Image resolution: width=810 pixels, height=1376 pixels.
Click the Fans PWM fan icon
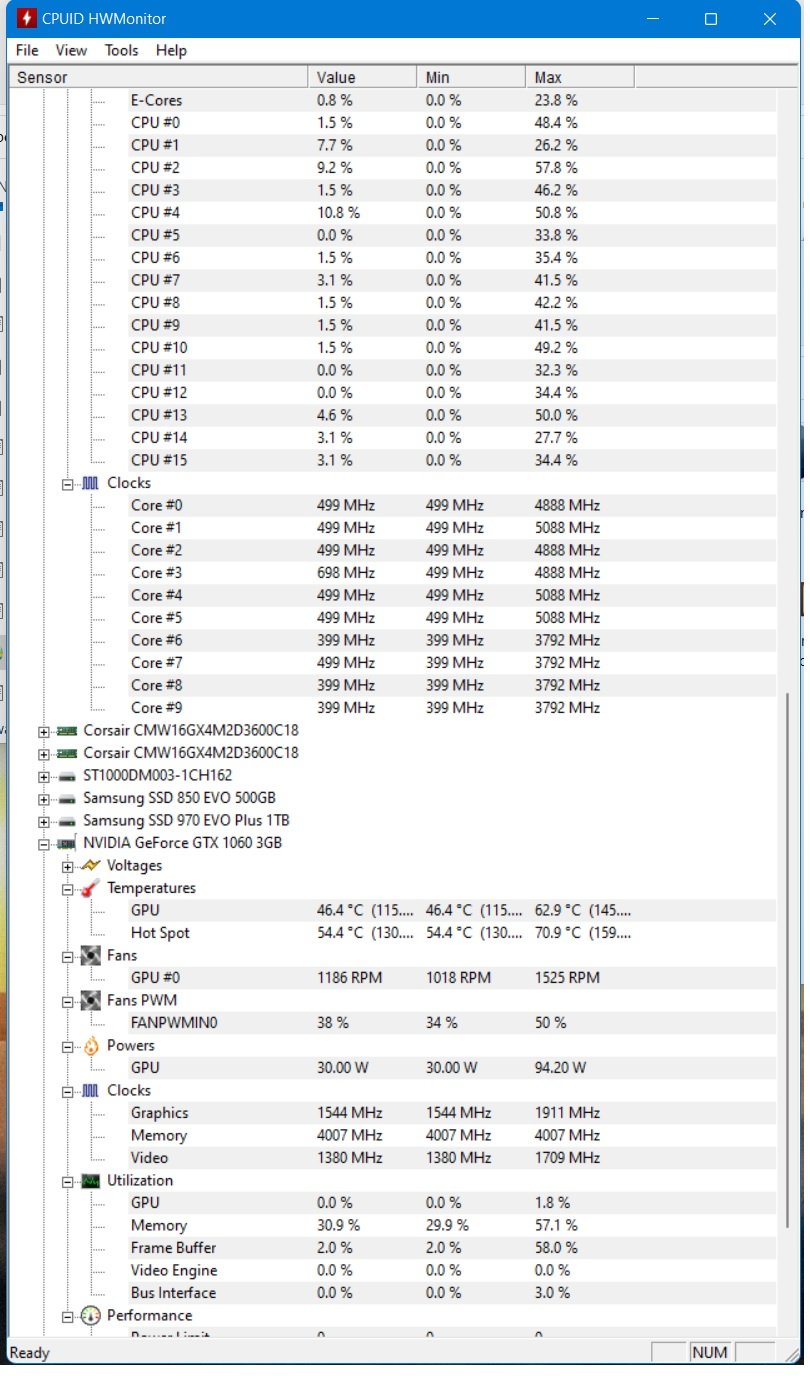coord(90,1001)
